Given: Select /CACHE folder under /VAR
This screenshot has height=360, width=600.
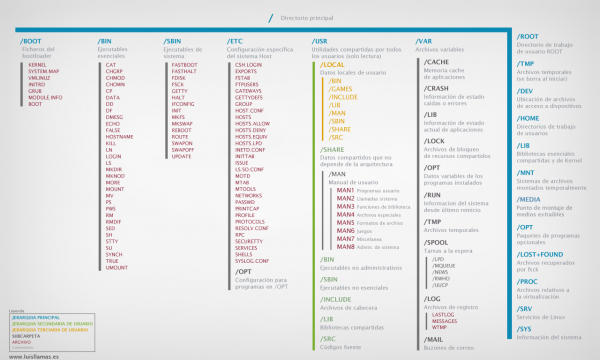Looking at the screenshot, I should click(436, 62).
